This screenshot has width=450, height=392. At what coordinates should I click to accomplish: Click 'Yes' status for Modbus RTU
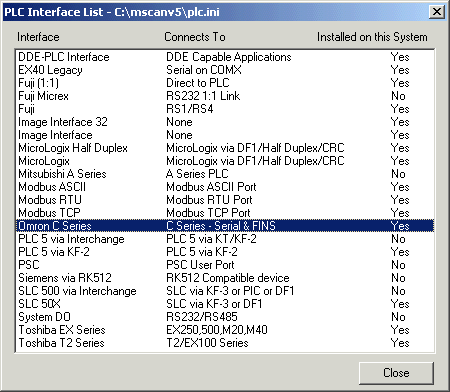[400, 200]
